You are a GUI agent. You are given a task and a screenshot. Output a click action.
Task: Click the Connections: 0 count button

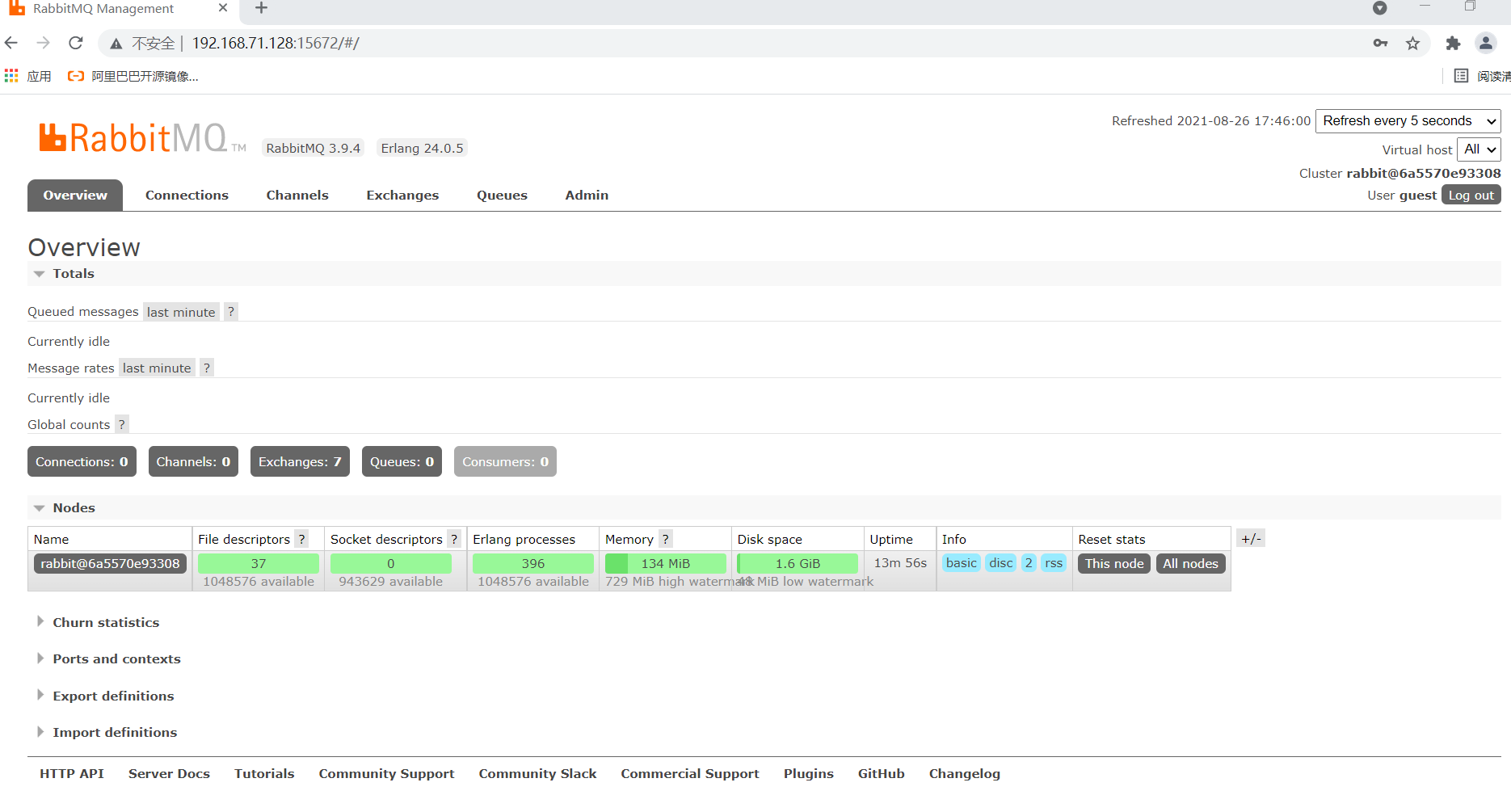pos(82,462)
